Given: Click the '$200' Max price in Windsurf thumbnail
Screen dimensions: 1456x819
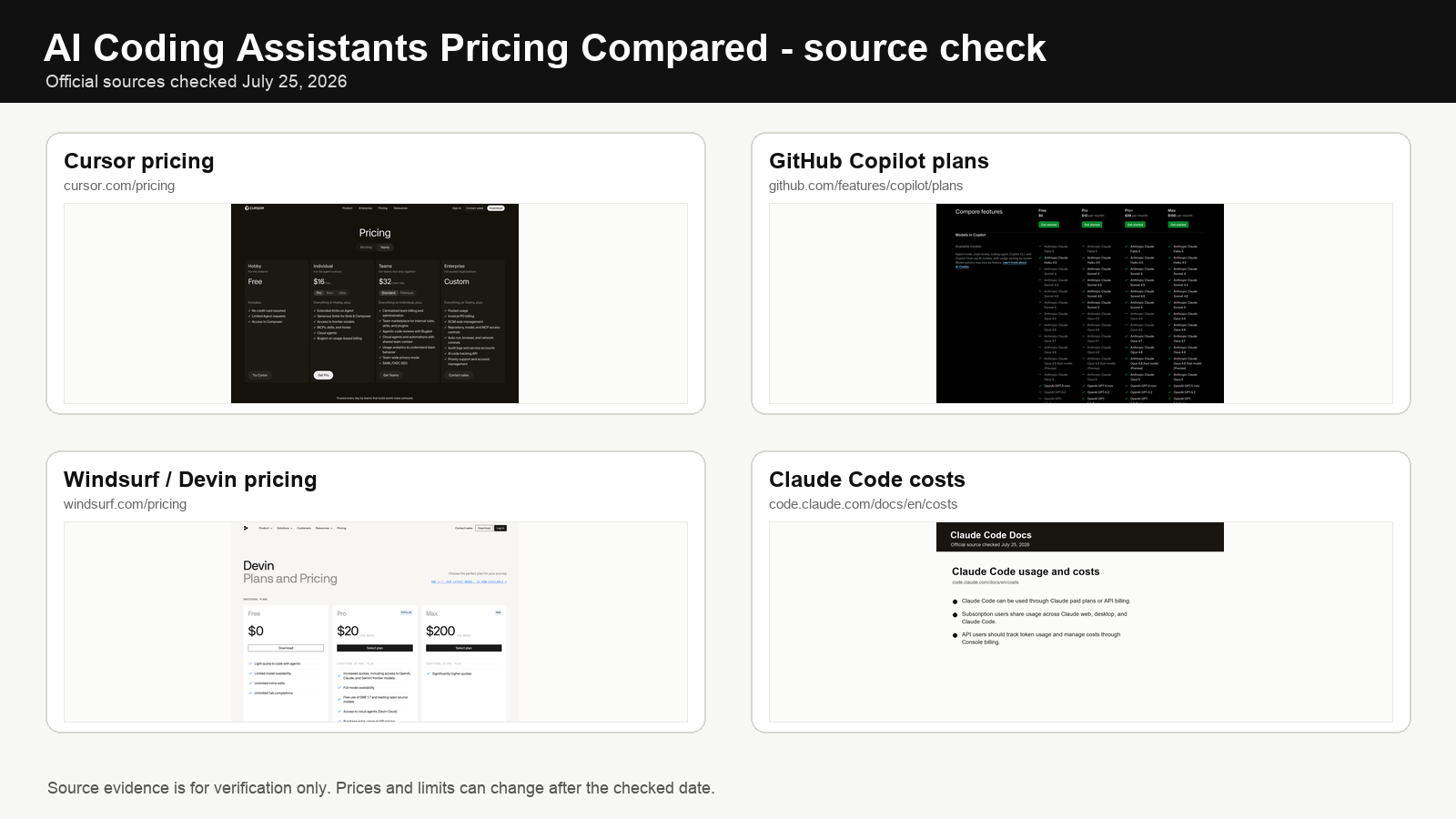Looking at the screenshot, I should pos(440,631).
